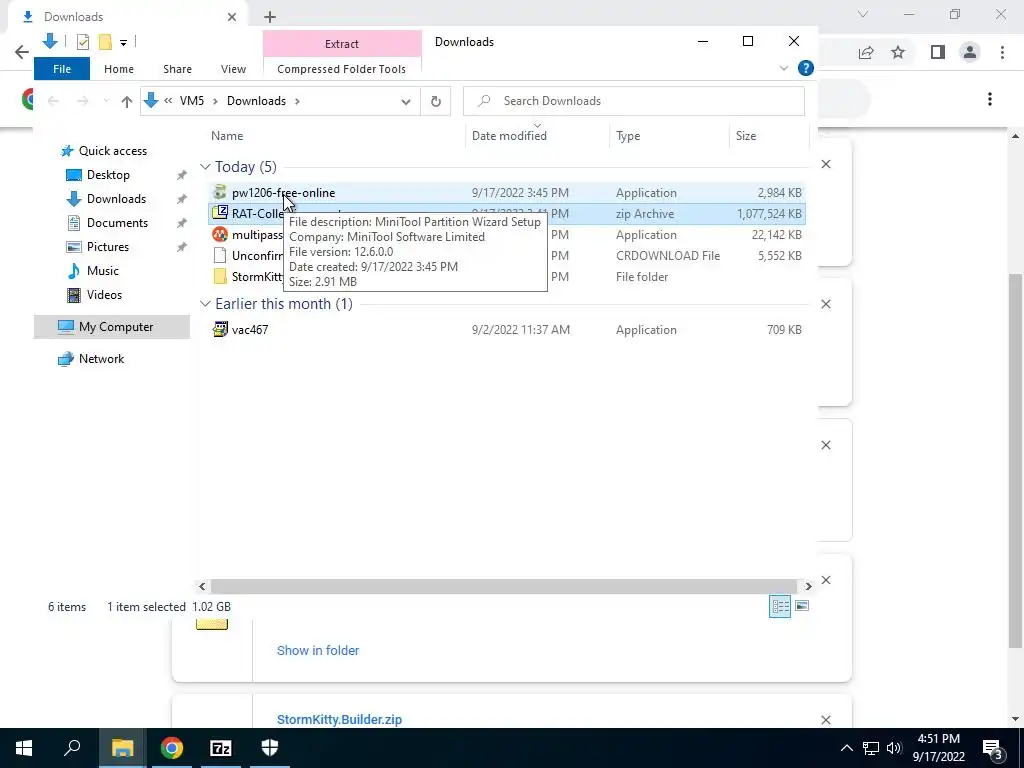
Task: Click the Extract contextual tab
Action: [x=342, y=44]
